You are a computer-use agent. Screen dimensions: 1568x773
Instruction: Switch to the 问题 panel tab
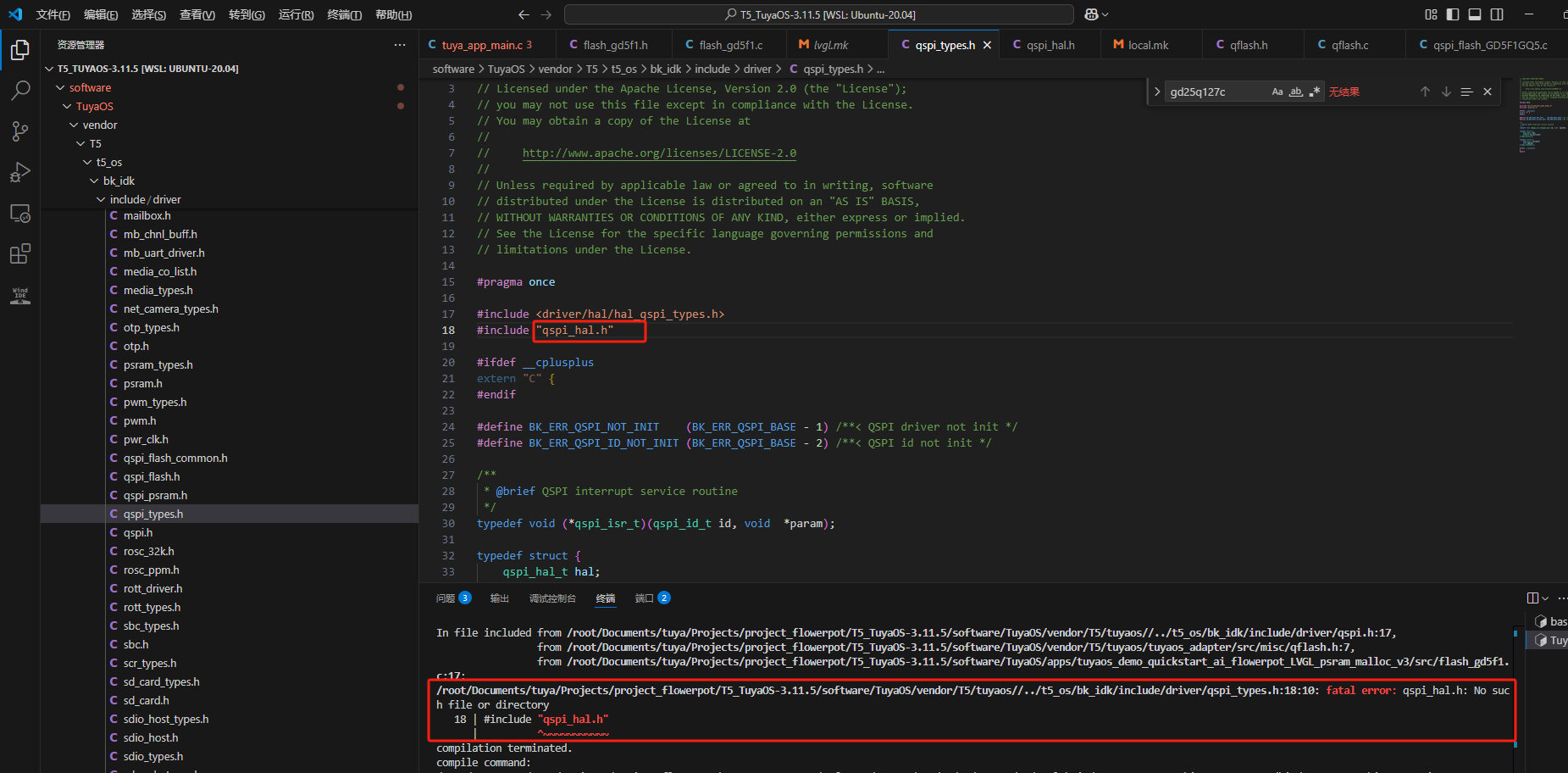tap(453, 598)
